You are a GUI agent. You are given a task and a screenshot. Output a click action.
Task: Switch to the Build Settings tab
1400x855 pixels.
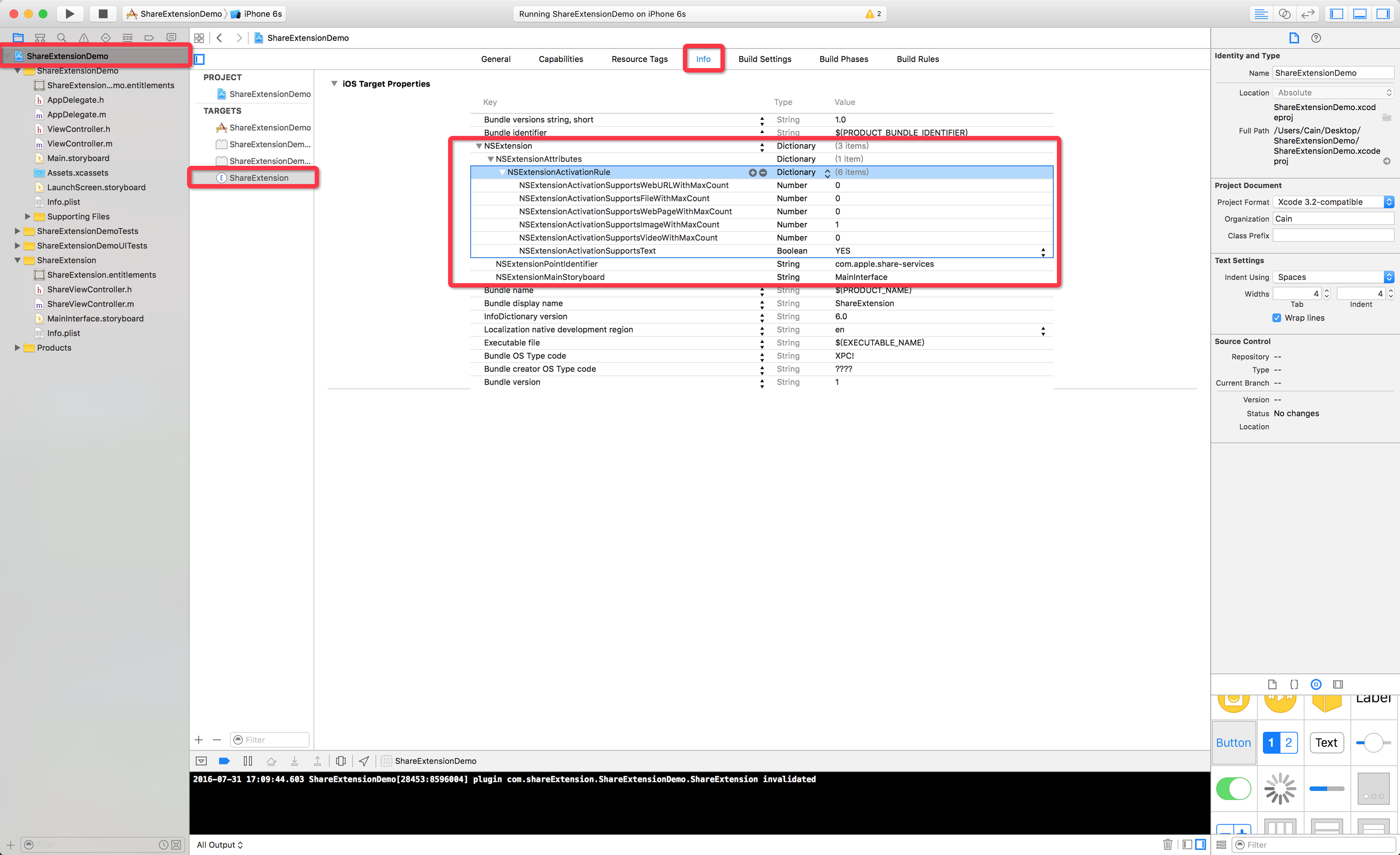(x=764, y=59)
